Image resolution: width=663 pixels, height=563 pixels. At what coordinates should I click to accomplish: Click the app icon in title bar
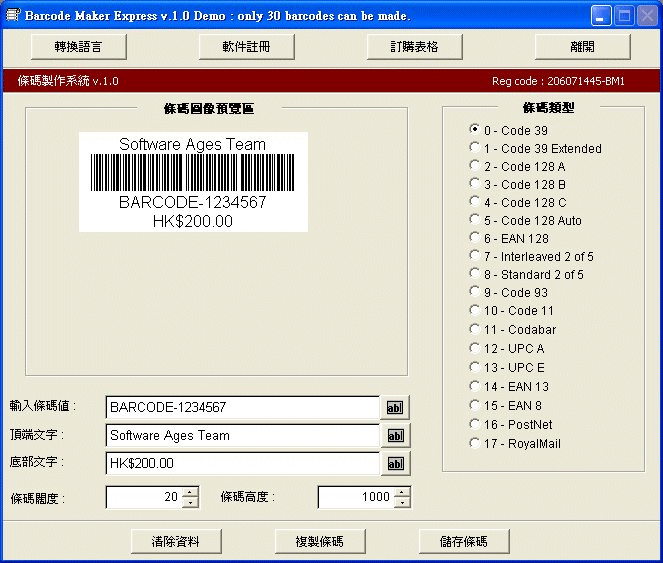point(12,16)
